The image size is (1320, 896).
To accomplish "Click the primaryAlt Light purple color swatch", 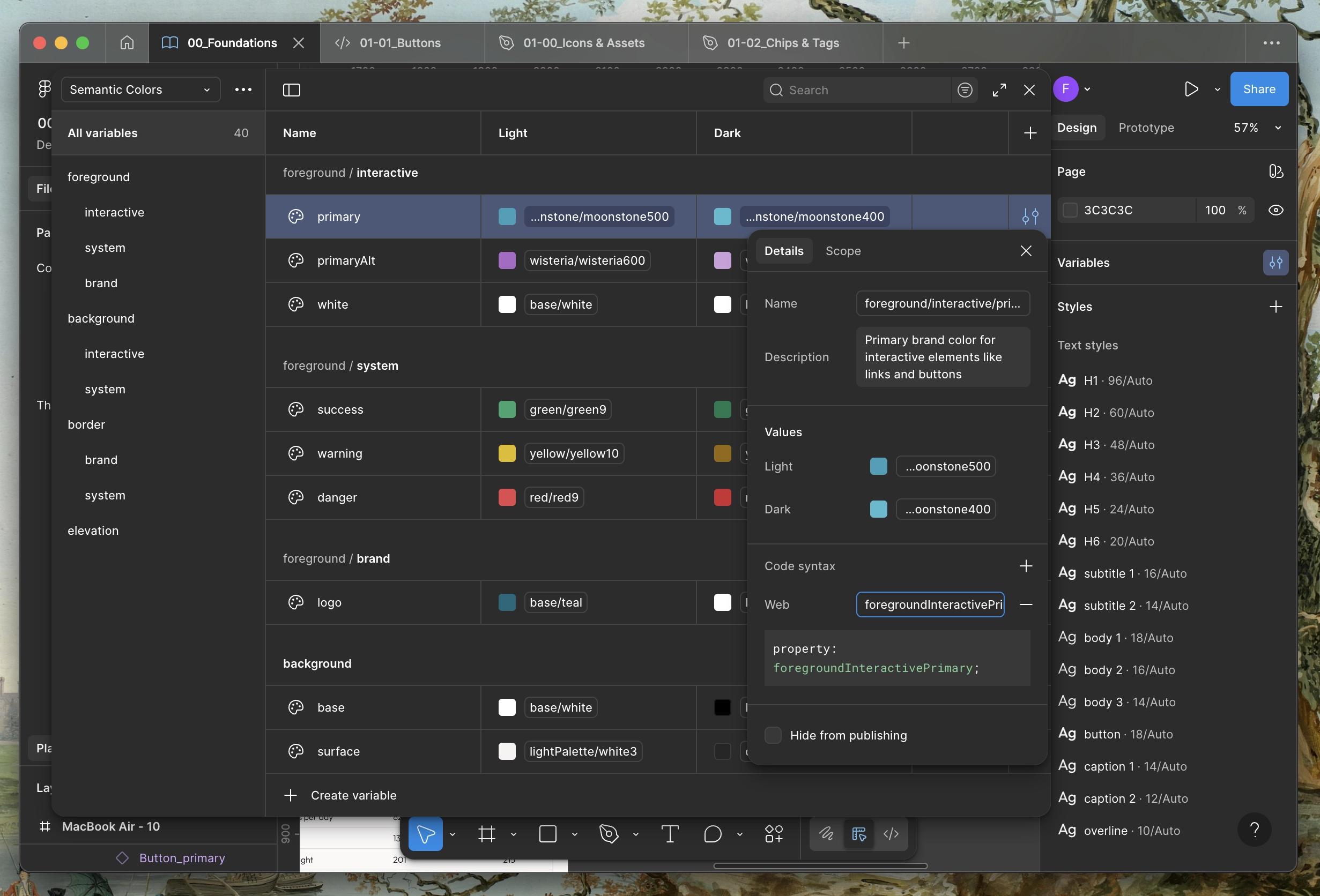I will (507, 260).
